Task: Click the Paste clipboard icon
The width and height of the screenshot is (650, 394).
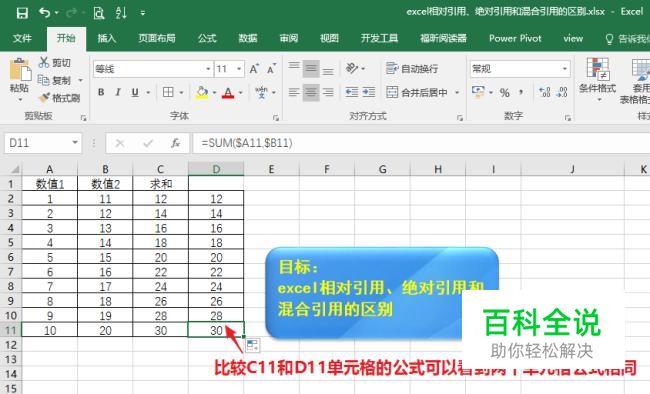Action: [19, 69]
